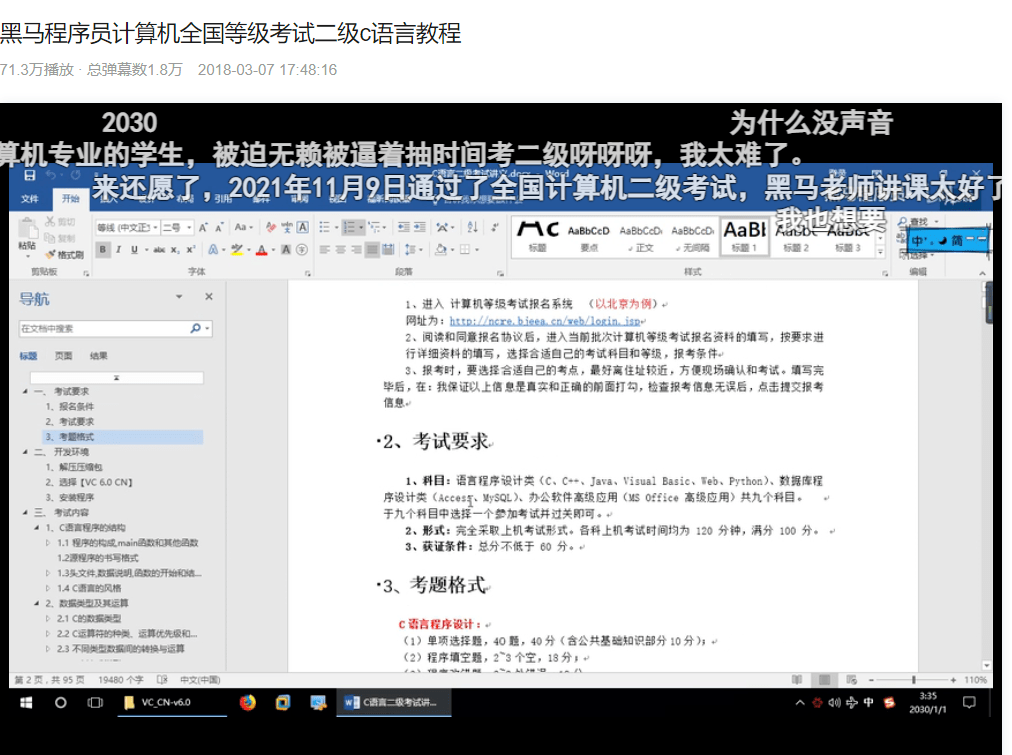Image resolution: width=1012 pixels, height=755 pixels.
Task: Click the change case (Aa) icon
Action: click(x=242, y=227)
